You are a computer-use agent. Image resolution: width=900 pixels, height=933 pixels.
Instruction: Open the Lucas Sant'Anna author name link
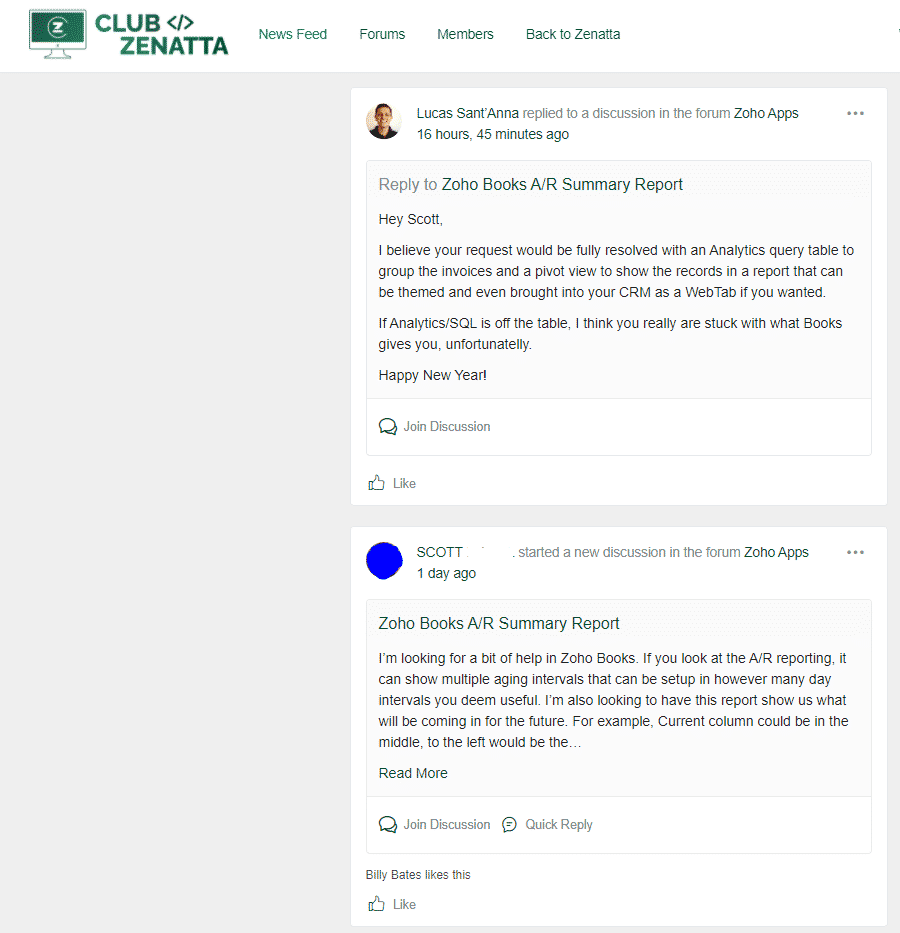468,113
